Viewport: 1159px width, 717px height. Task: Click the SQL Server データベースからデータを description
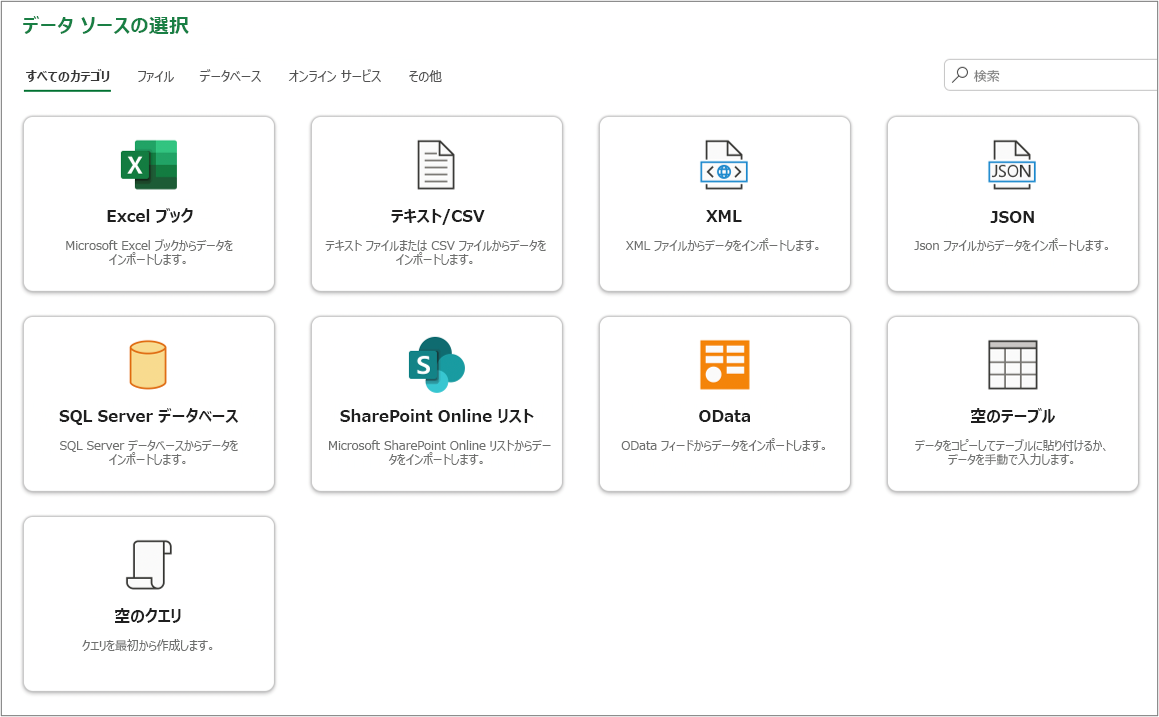click(149, 452)
